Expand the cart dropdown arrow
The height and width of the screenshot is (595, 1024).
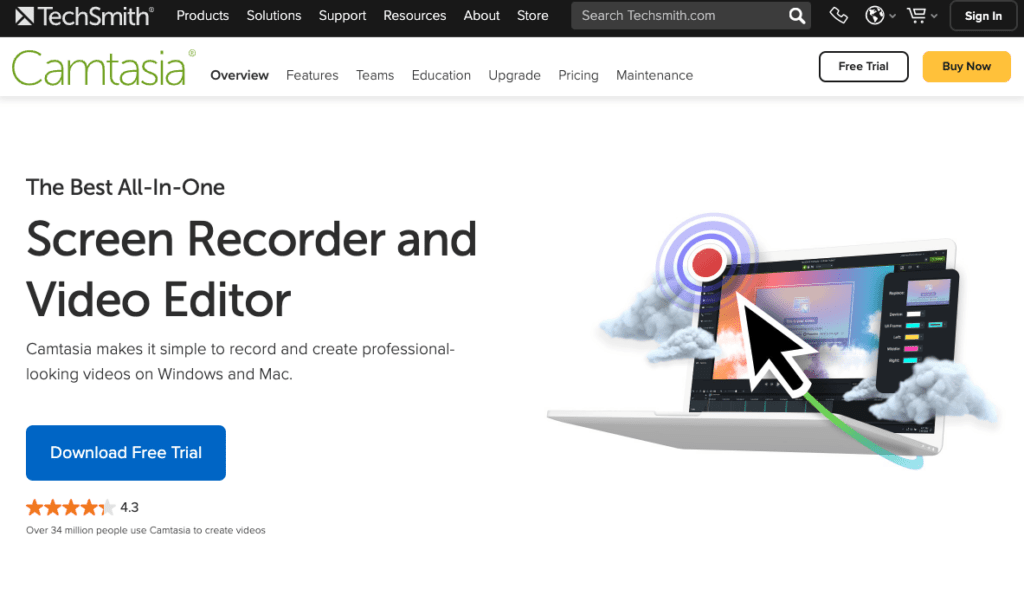tap(934, 16)
